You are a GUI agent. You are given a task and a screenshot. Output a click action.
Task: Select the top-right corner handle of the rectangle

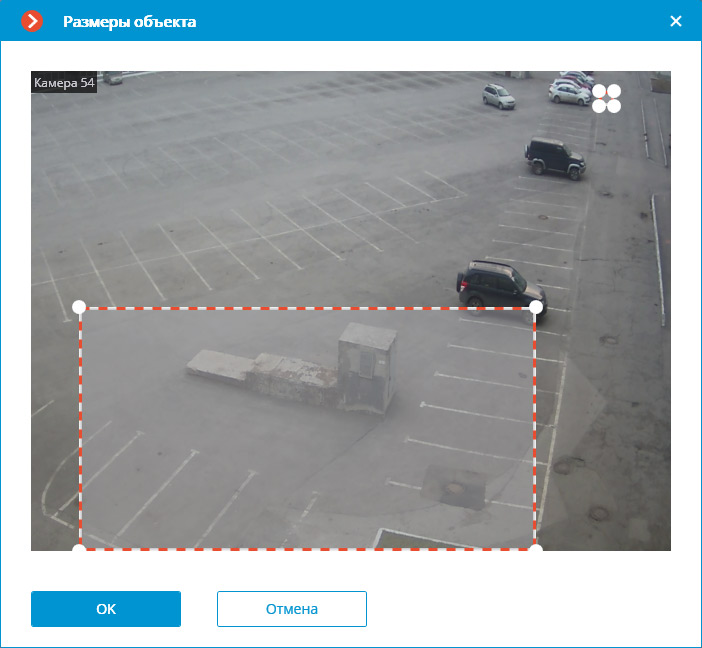(x=535, y=307)
